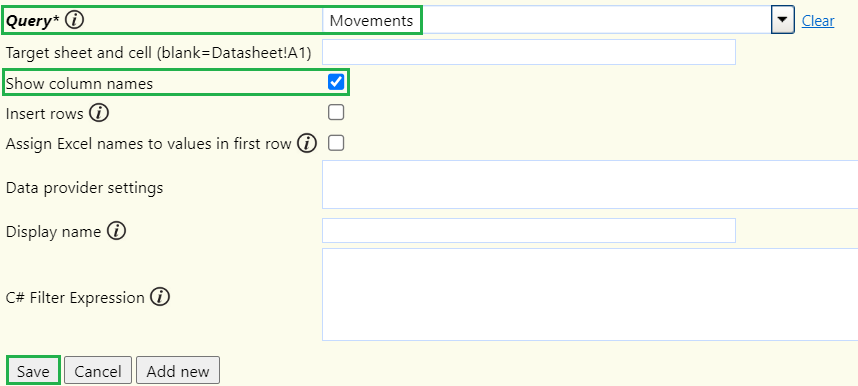Select the Query combo box showing Movements
The width and height of the screenshot is (858, 386).
click(x=547, y=20)
